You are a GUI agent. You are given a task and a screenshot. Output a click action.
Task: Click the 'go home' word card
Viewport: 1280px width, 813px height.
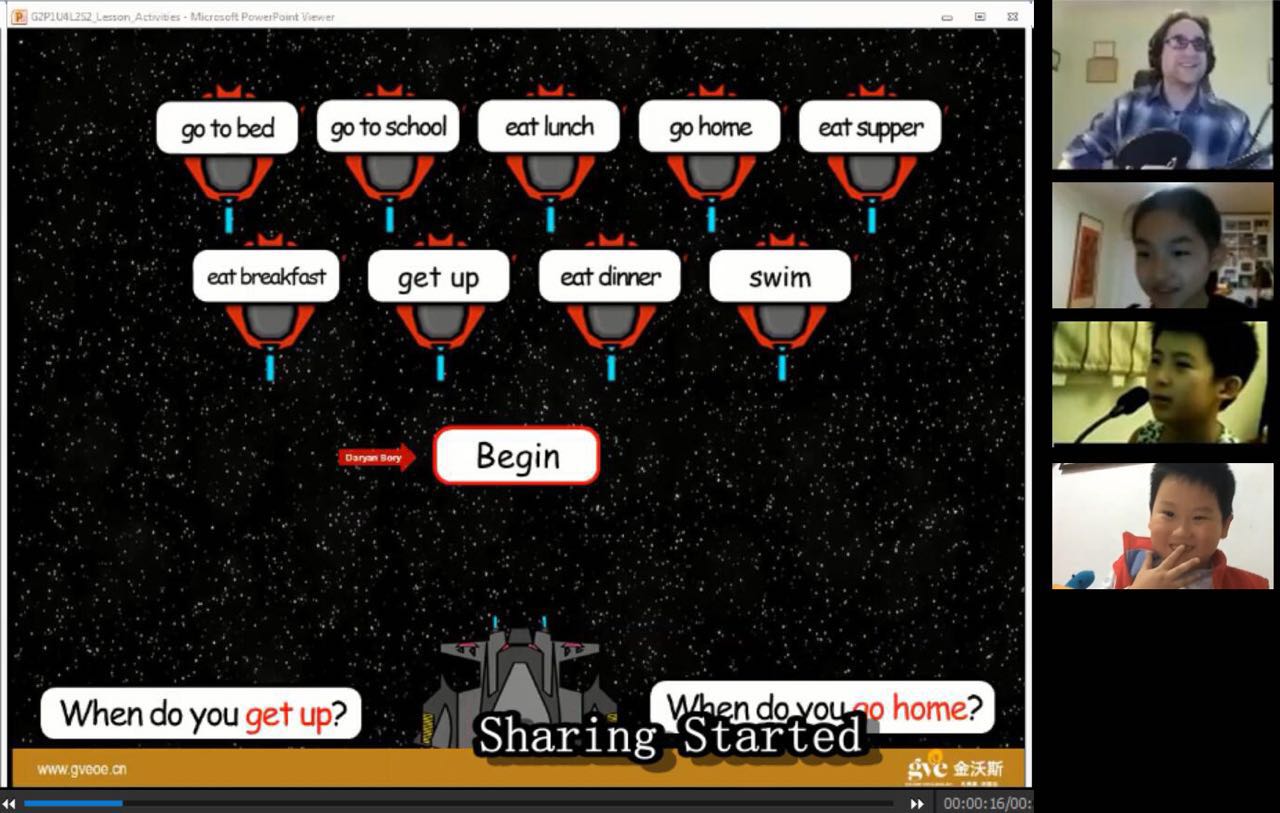(x=710, y=127)
